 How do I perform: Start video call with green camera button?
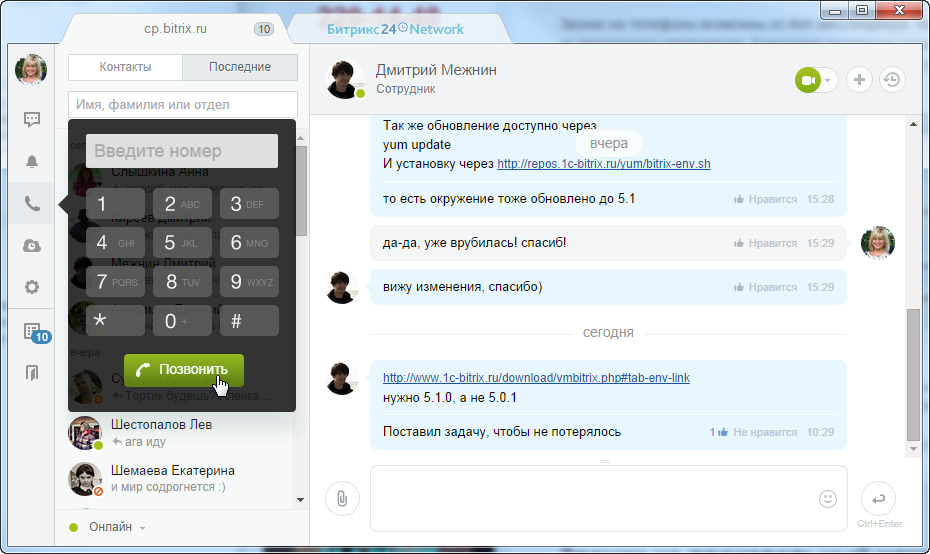point(808,80)
